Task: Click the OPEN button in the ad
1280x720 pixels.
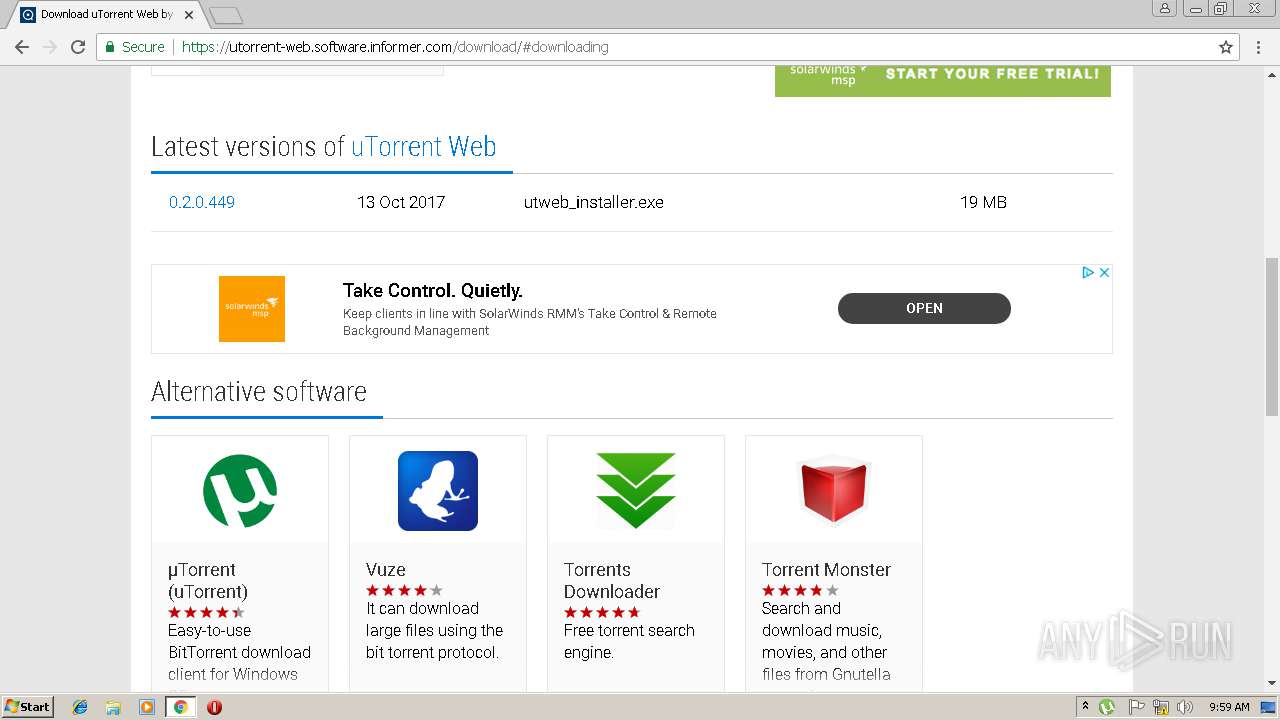Action: (x=924, y=308)
